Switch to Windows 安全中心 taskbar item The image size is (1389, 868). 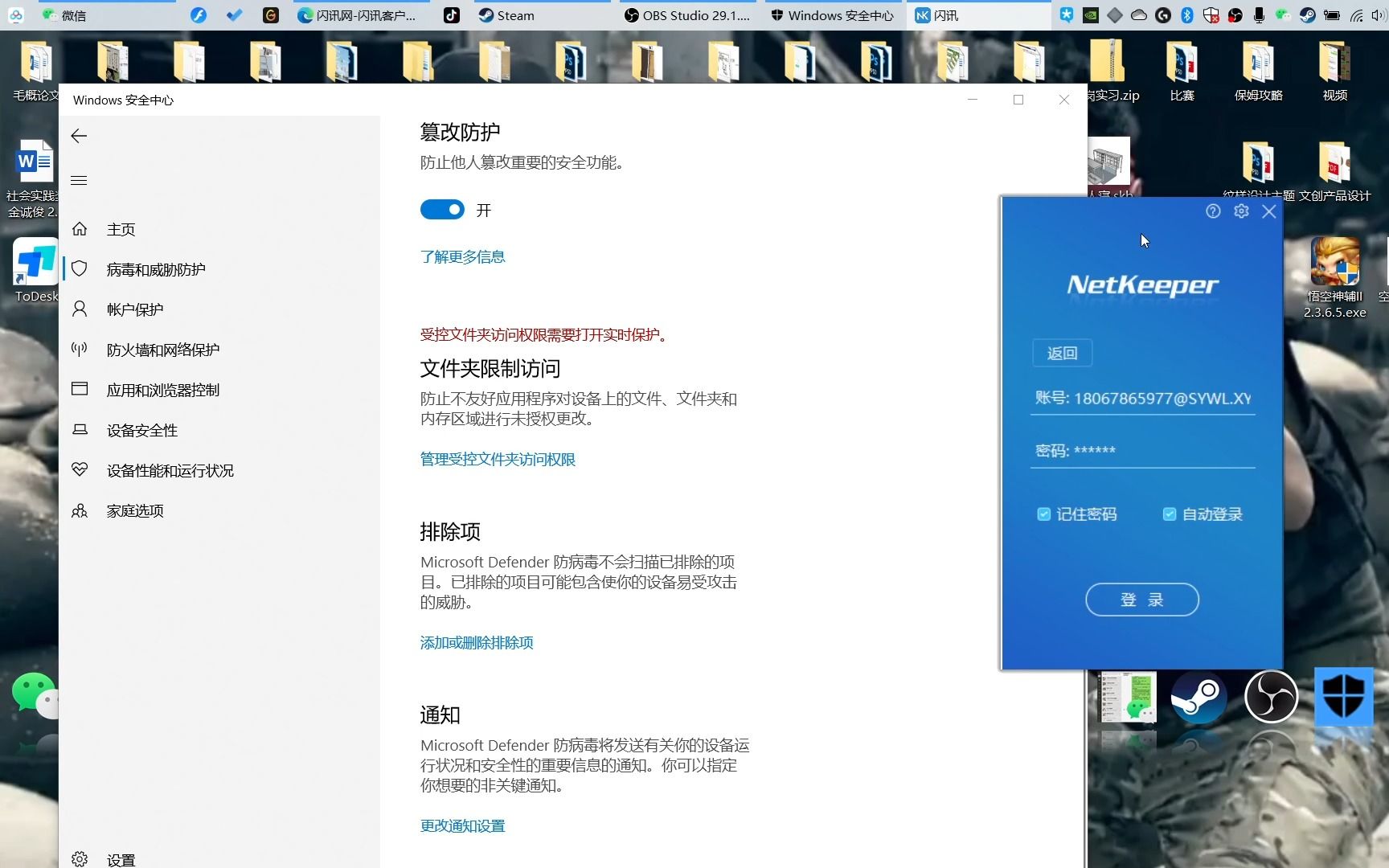coord(834,15)
